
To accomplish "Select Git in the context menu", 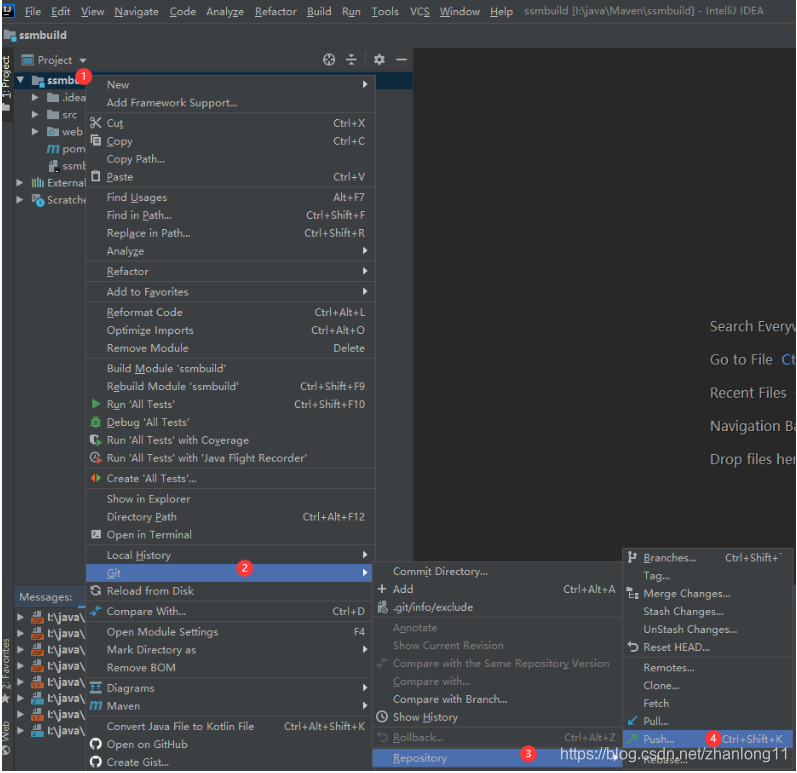I will [229, 573].
